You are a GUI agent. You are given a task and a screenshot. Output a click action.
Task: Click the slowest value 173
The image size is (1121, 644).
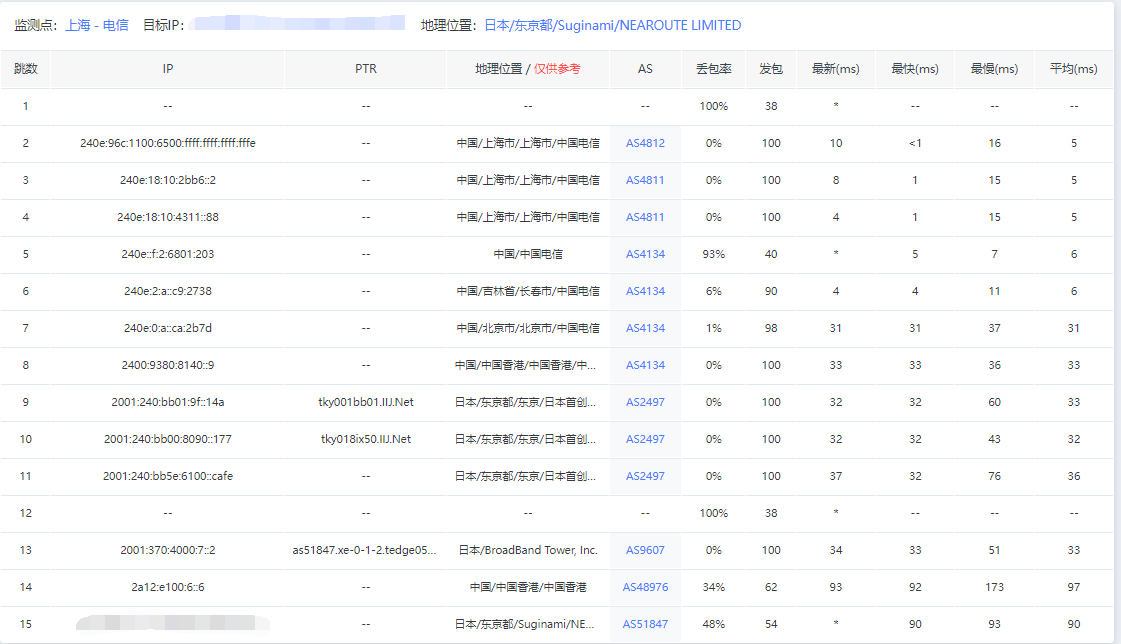pyautogui.click(x=994, y=587)
